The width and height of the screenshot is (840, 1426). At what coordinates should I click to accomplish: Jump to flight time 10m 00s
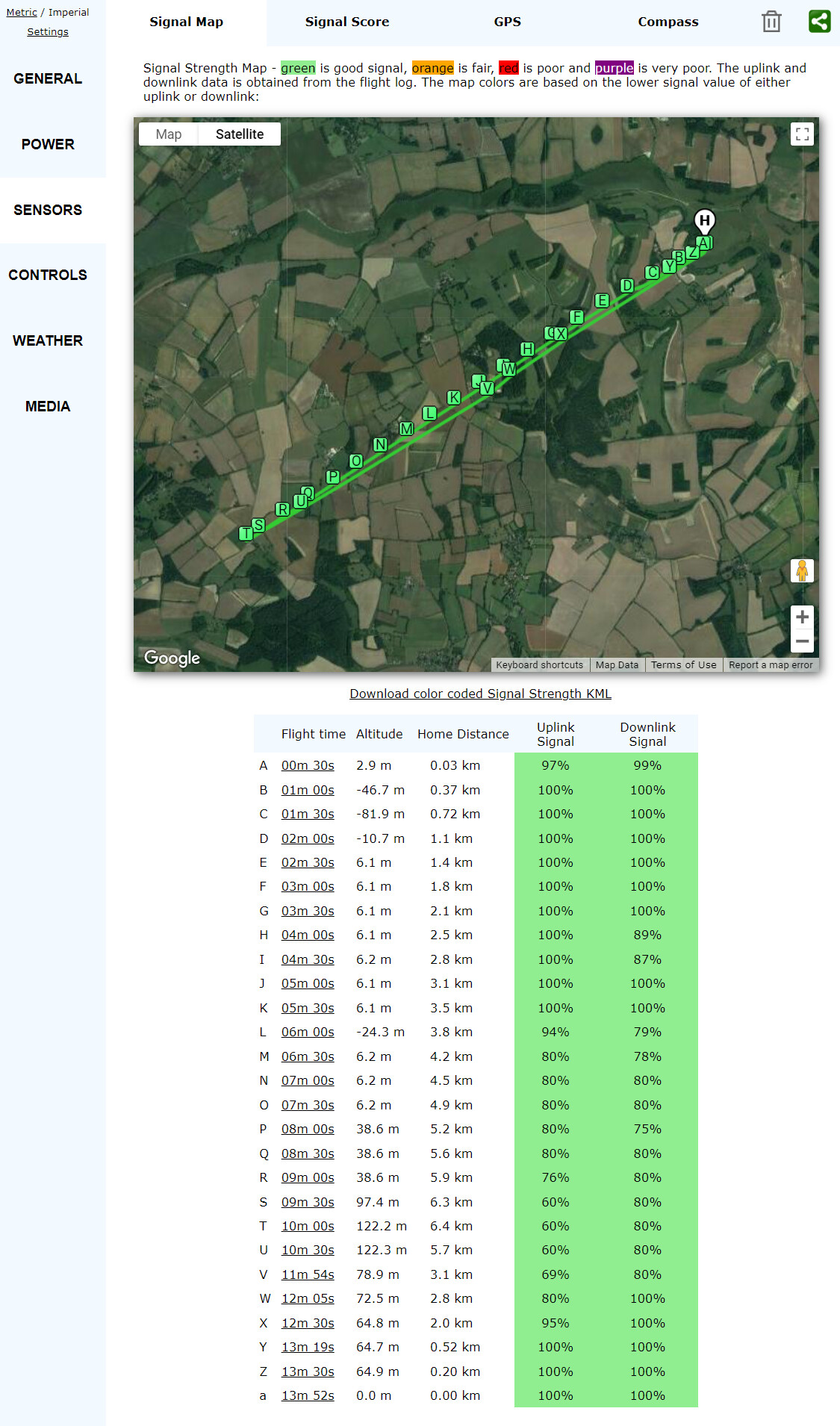click(308, 1226)
